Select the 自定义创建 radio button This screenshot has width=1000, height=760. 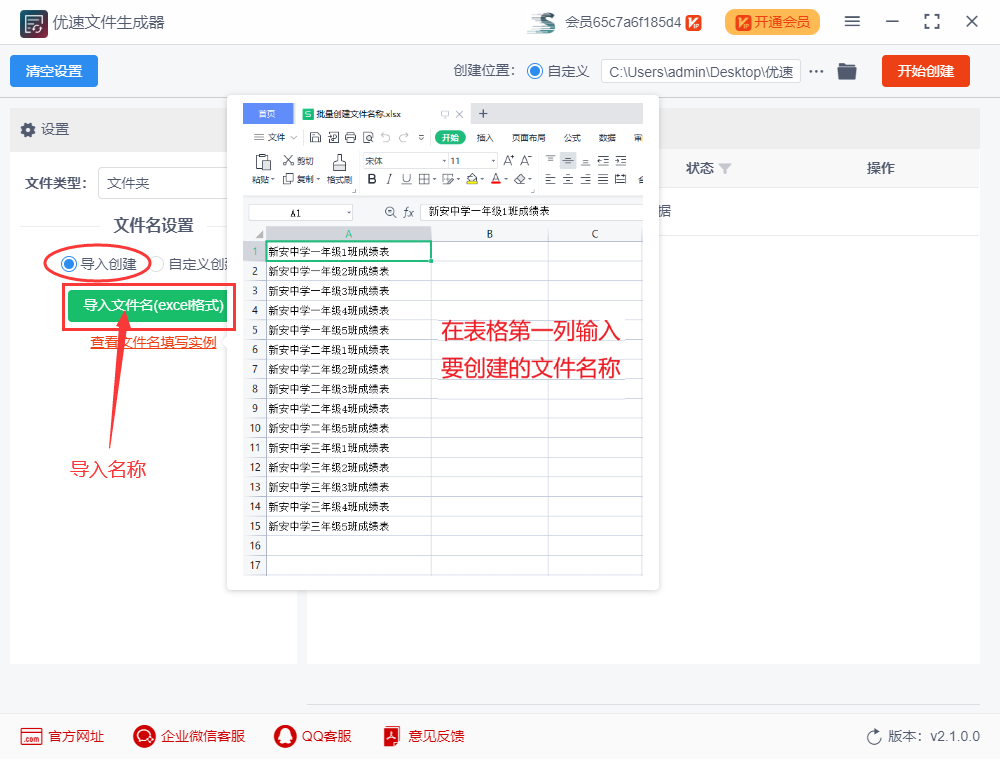click(157, 264)
